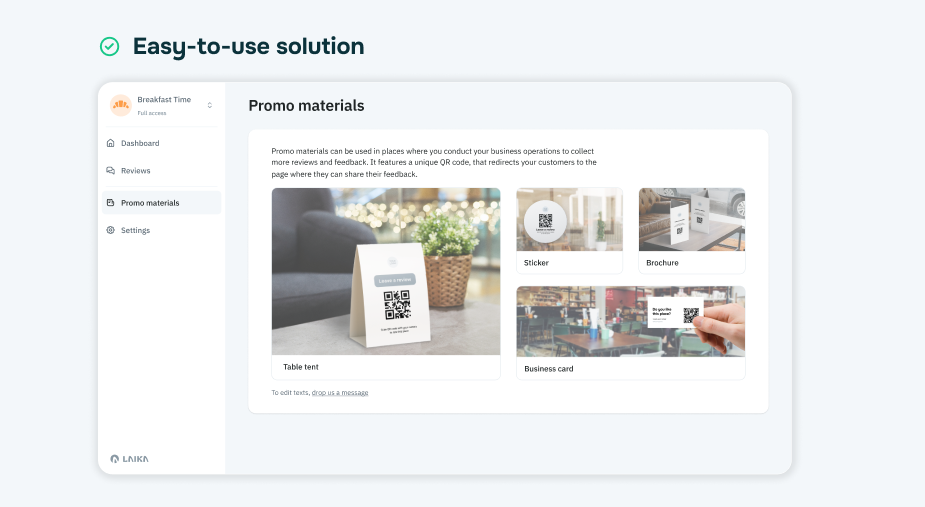
Task: Click the Promo materials page heading
Action: pyautogui.click(x=306, y=106)
